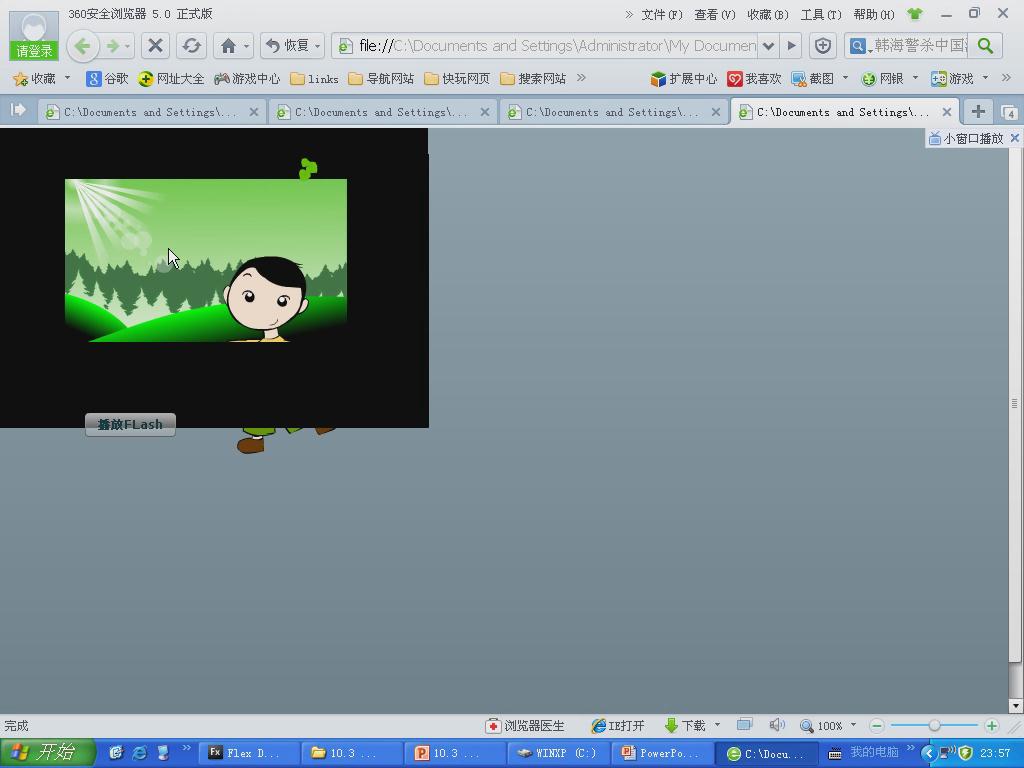Image resolution: width=1024 pixels, height=768 pixels.
Task: Open 文件(F) menu
Action: pyautogui.click(x=662, y=14)
